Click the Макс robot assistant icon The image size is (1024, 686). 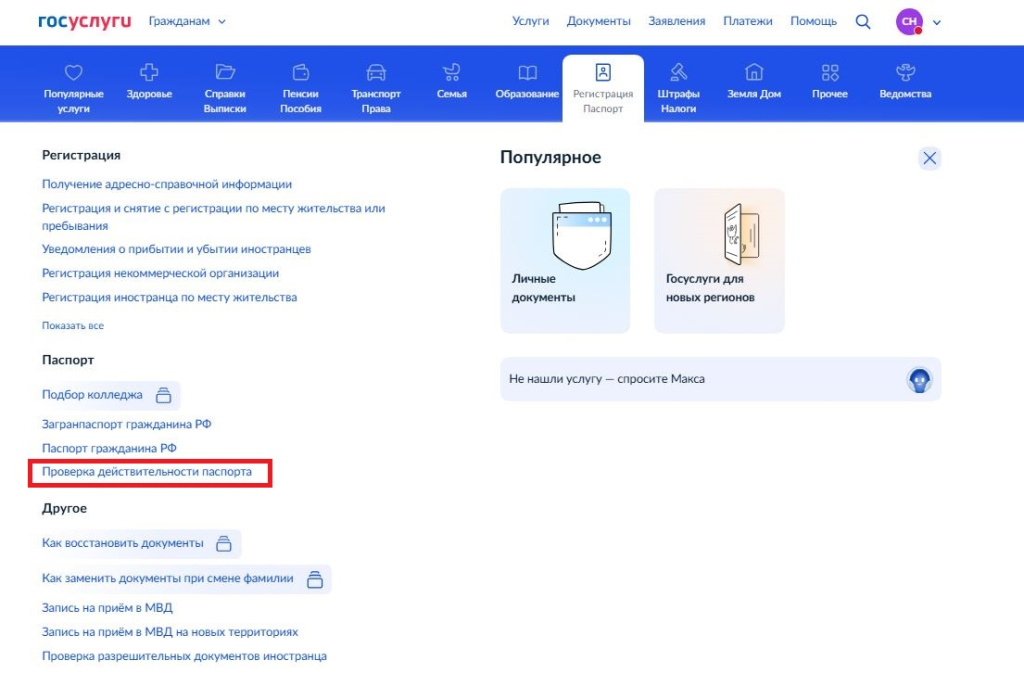[919, 380]
